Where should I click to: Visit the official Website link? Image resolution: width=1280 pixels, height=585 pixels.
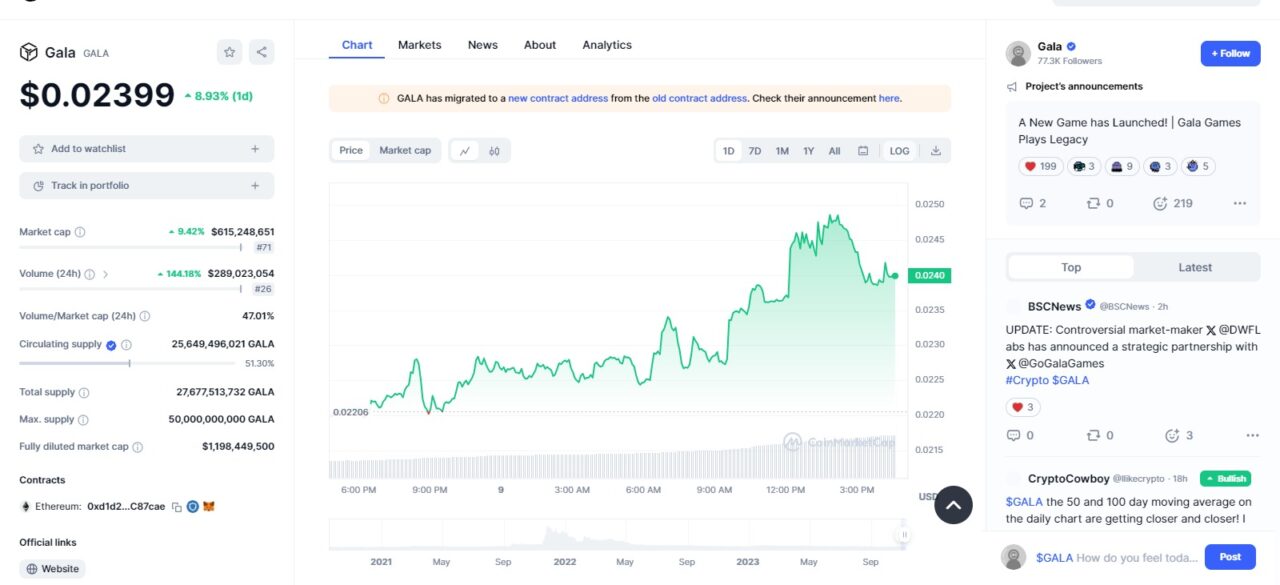coord(52,569)
